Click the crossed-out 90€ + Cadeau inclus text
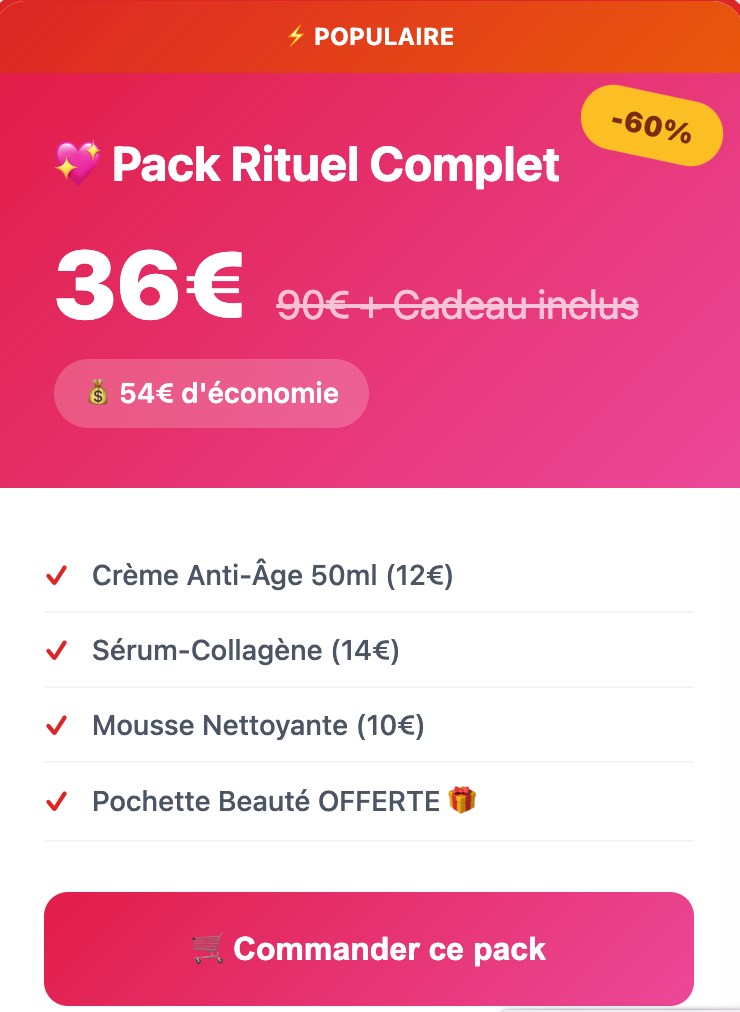The height and width of the screenshot is (1012, 740). 457,305
